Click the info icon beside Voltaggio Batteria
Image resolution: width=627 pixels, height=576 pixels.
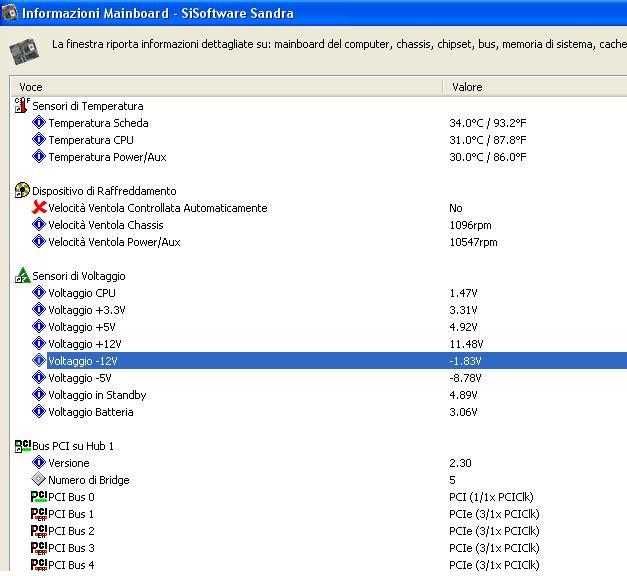pos(39,411)
